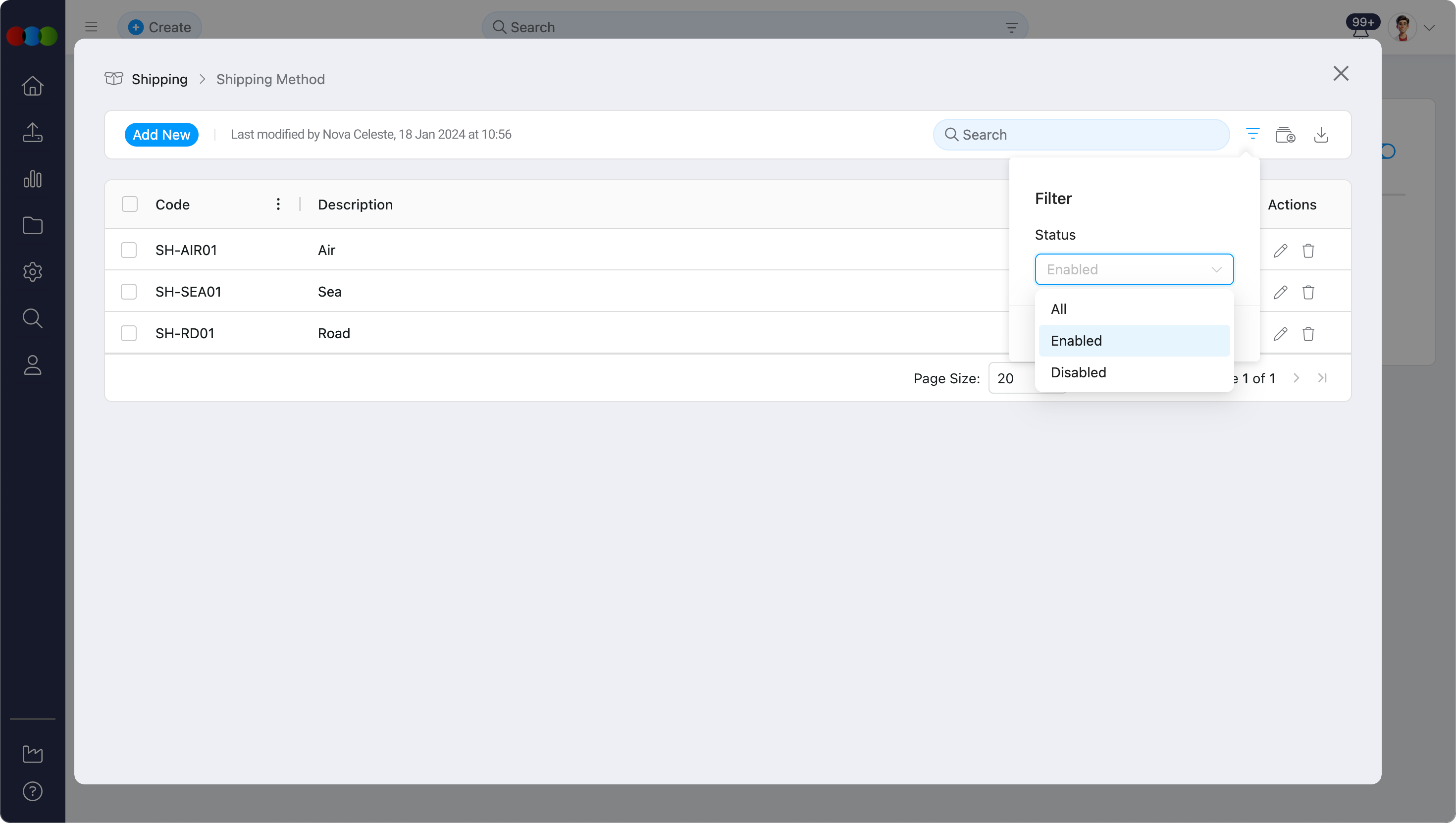Delete the SH-SEA01 shipping method
This screenshot has height=823, width=1456.
coord(1308,292)
